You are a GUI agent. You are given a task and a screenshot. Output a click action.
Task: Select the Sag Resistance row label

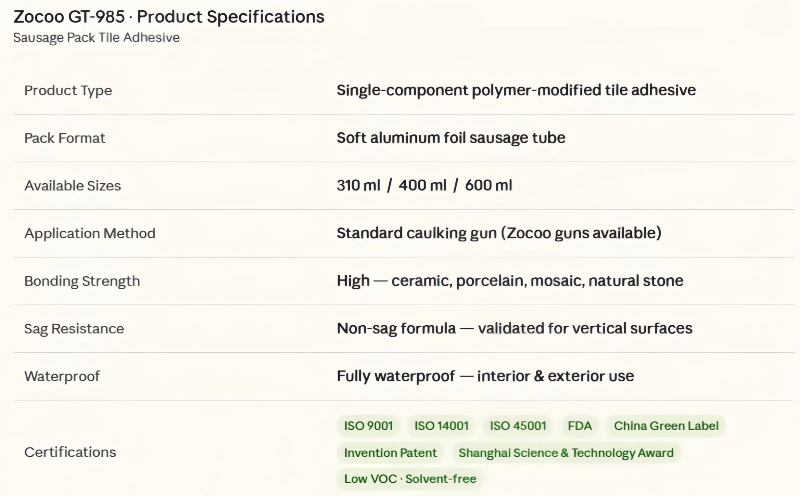(74, 329)
